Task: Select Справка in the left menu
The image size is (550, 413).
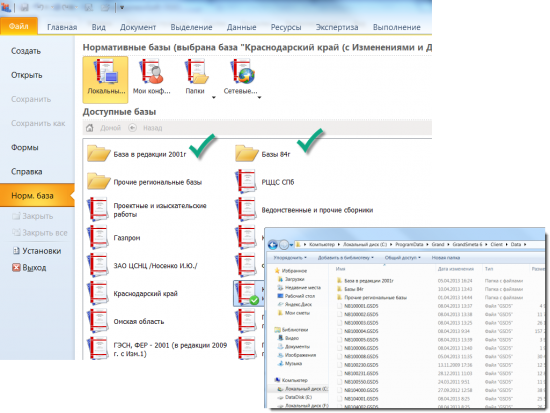Action: tap(27, 172)
